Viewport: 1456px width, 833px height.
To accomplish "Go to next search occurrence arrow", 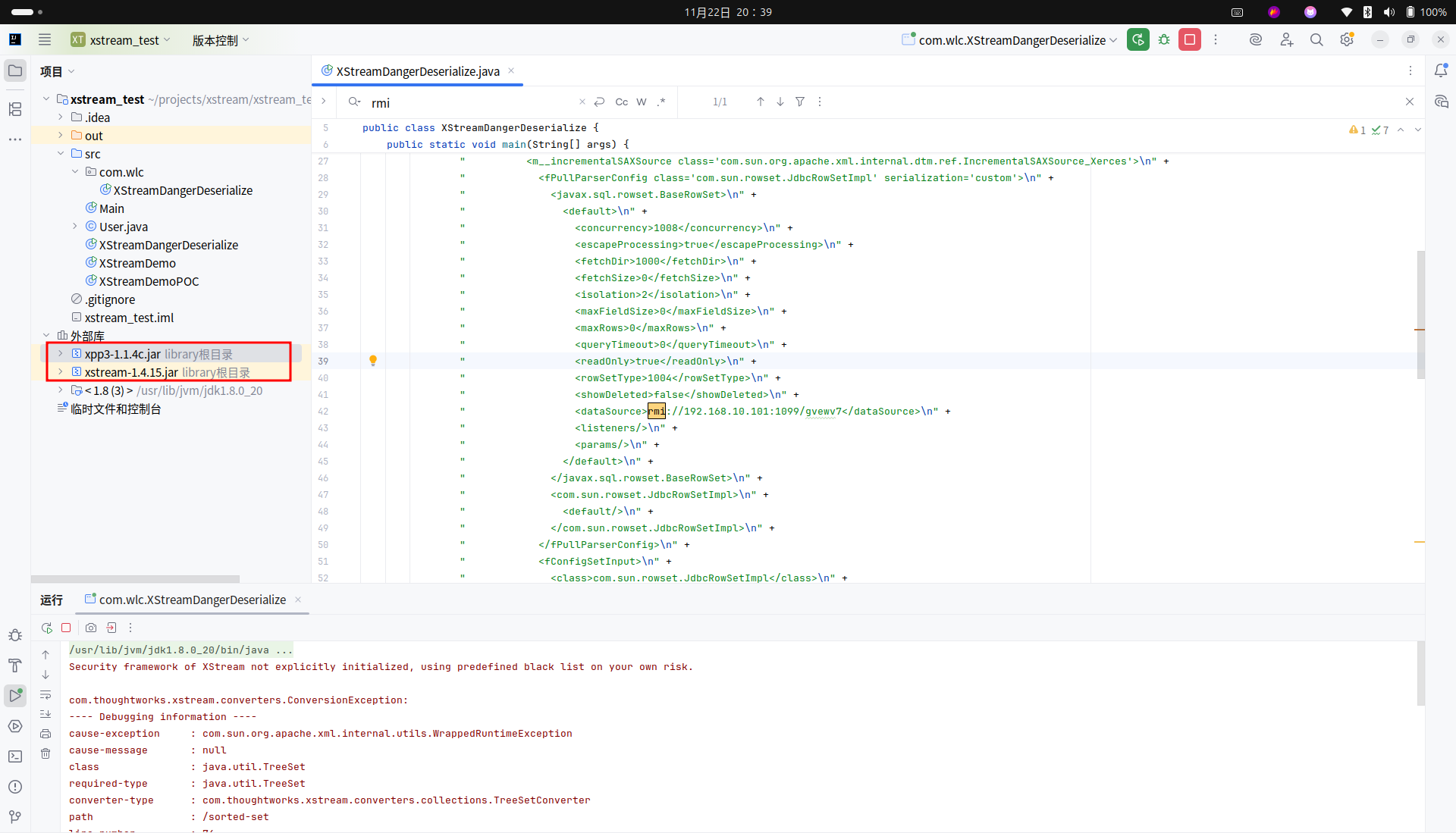I will click(780, 102).
